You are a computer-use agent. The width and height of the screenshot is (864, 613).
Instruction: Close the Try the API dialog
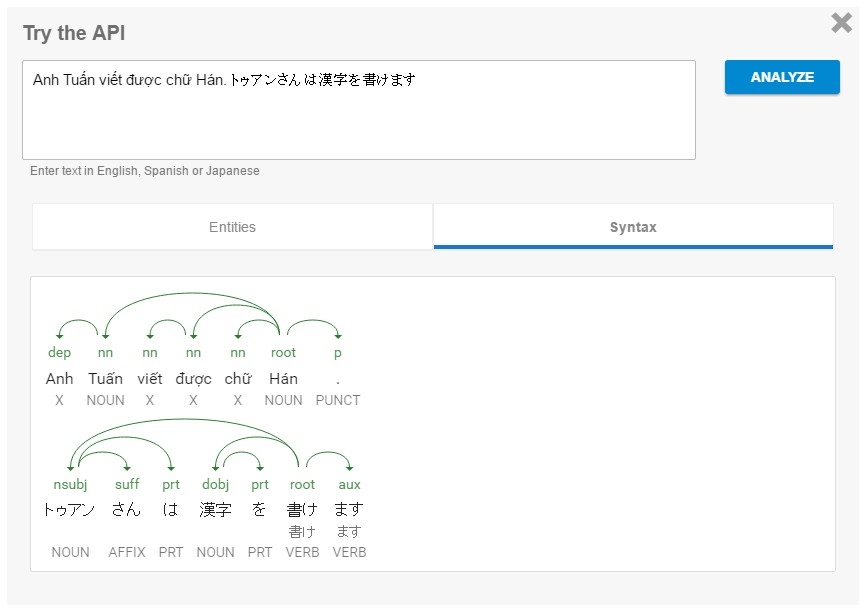coord(841,23)
